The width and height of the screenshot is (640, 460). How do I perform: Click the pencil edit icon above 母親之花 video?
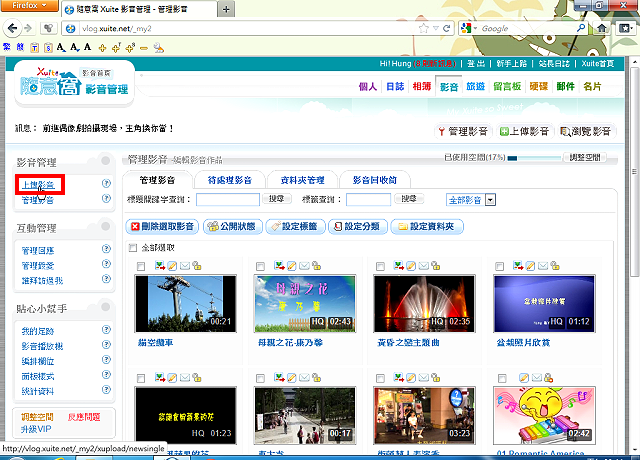(x=291, y=266)
